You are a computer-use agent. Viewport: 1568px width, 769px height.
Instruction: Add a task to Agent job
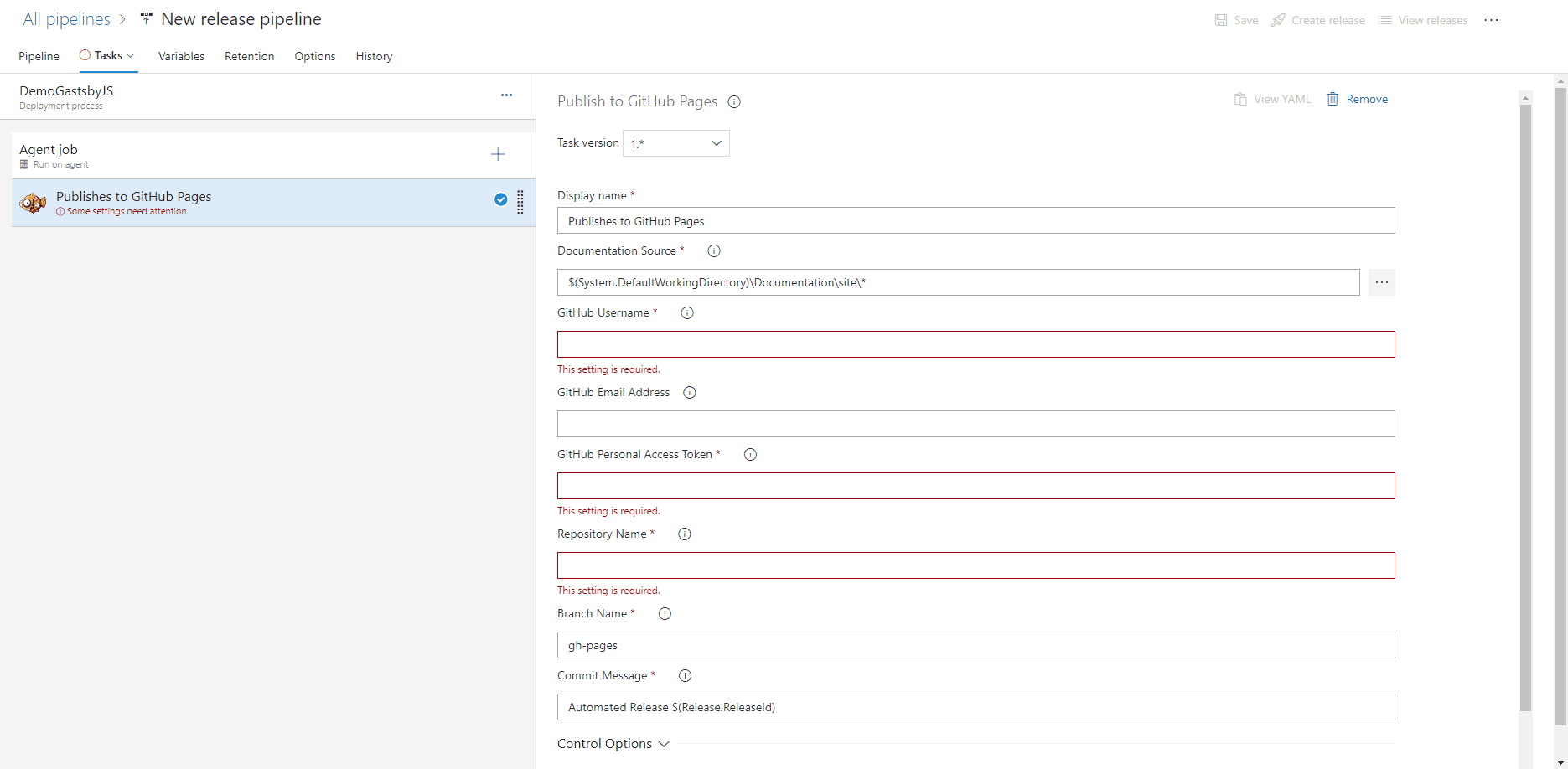click(498, 154)
